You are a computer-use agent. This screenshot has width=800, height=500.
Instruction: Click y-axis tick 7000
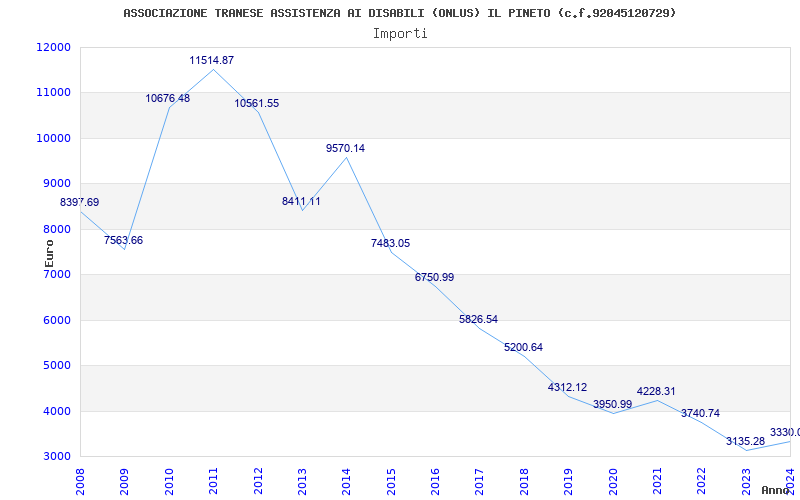pos(57,274)
